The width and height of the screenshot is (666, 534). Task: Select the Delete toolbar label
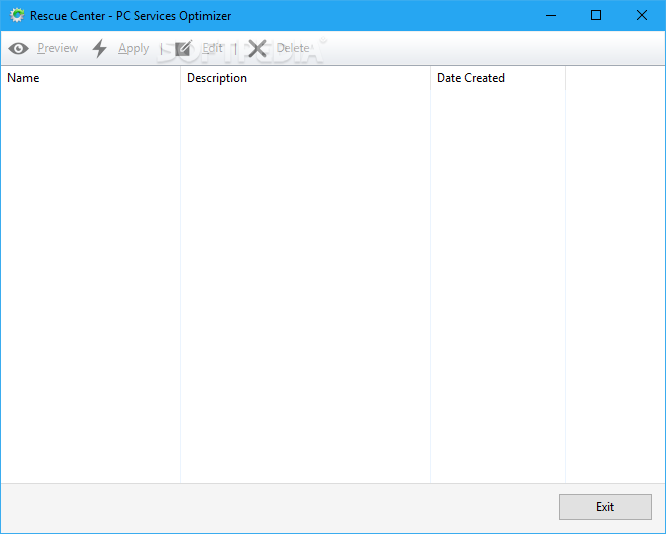pos(293,48)
